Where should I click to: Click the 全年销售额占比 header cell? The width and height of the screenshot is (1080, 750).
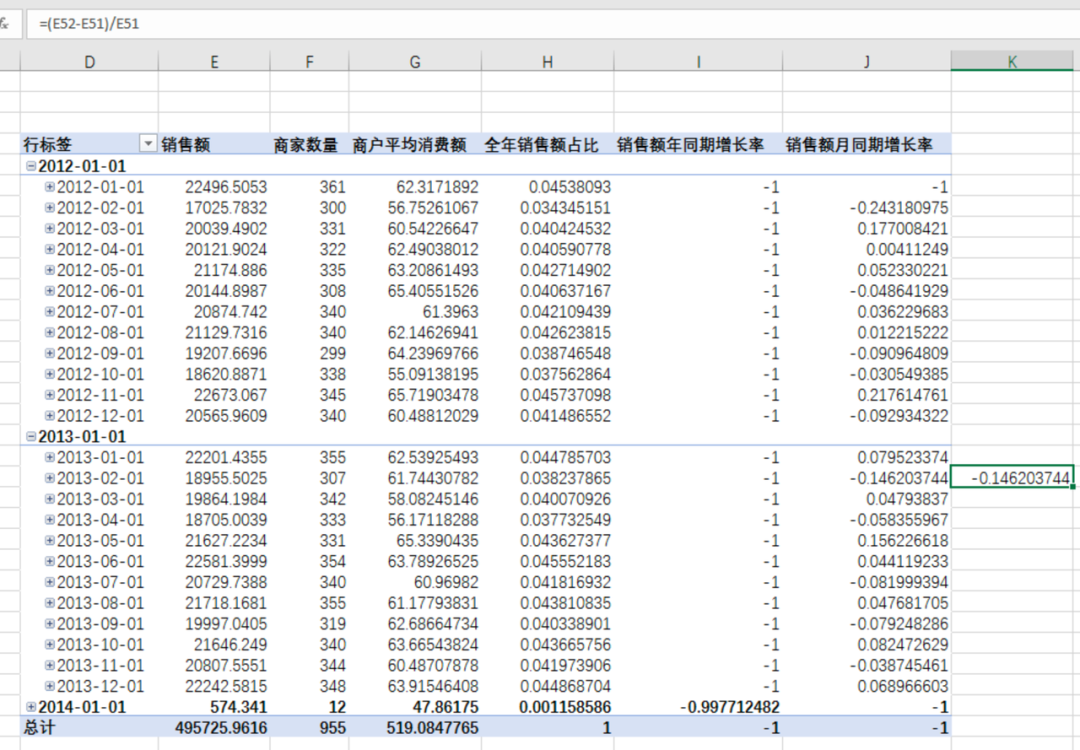pos(547,145)
